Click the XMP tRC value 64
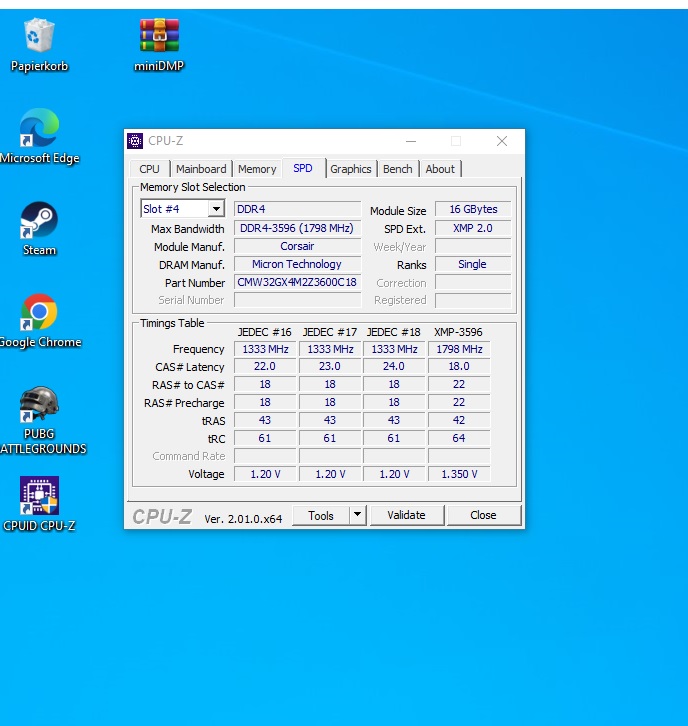Viewport: 688px width, 726px height. [x=459, y=438]
